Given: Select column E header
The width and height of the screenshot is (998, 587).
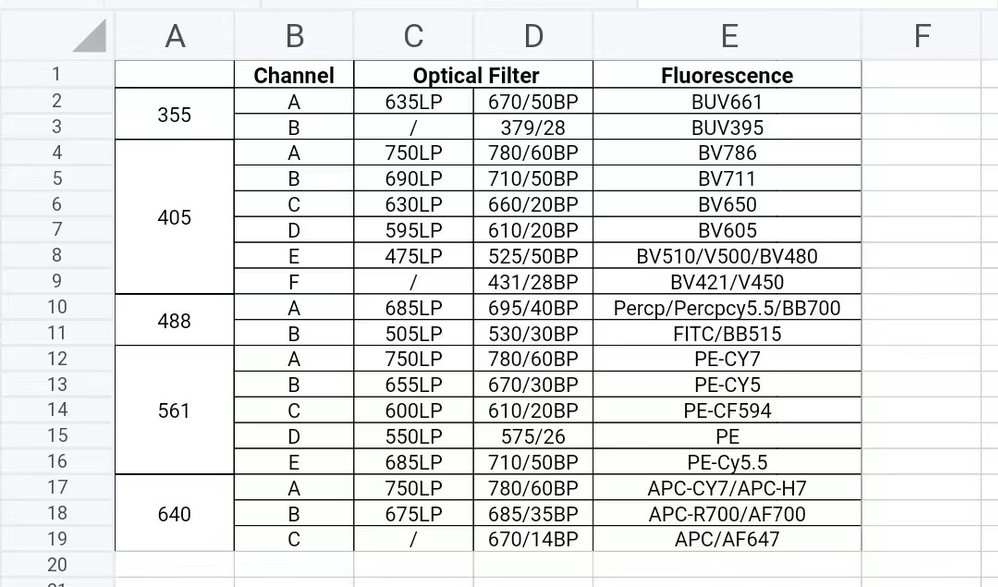Looking at the screenshot, I should pos(728,36).
